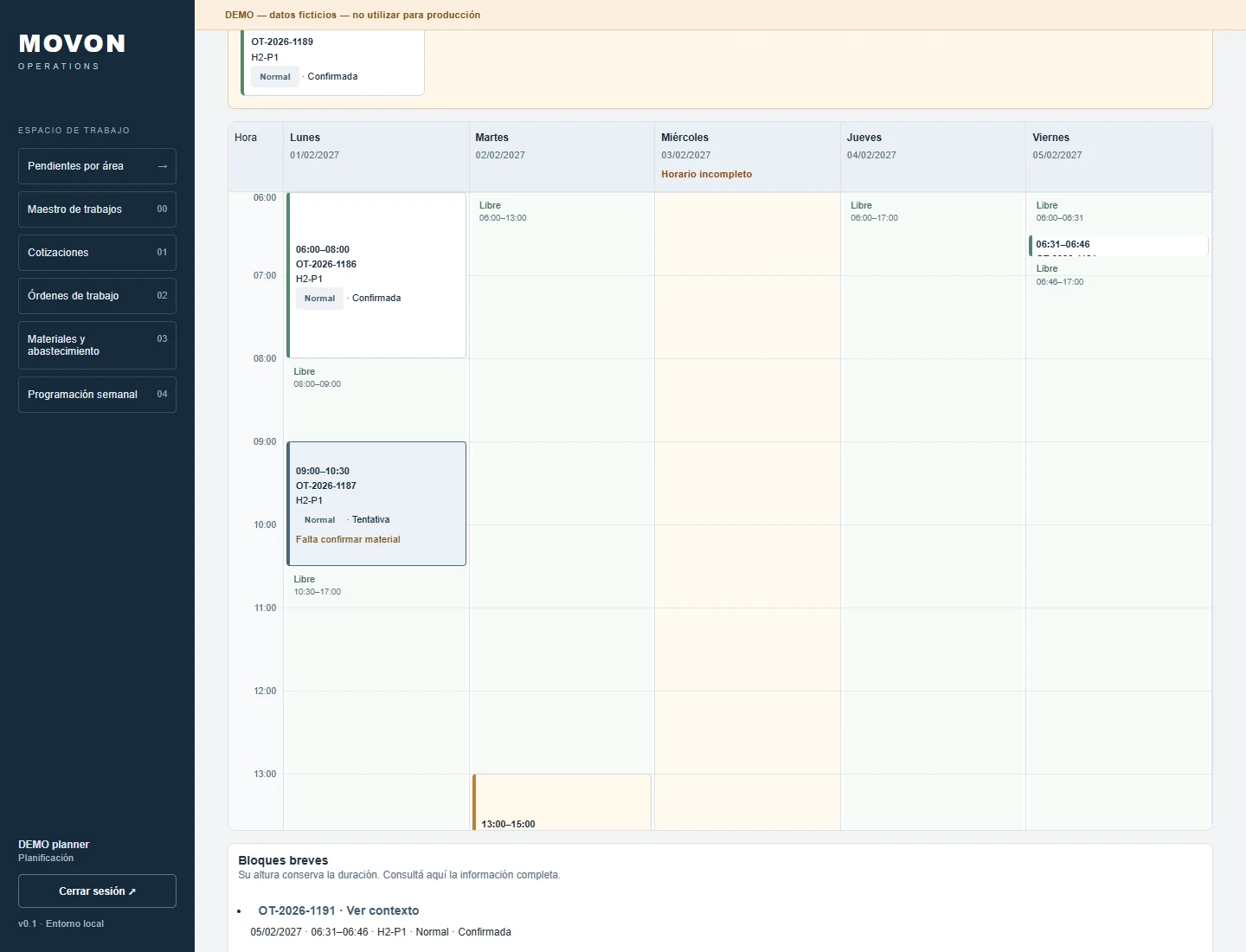Open Programación semanal section
The width and height of the screenshot is (1246, 952).
coord(97,395)
